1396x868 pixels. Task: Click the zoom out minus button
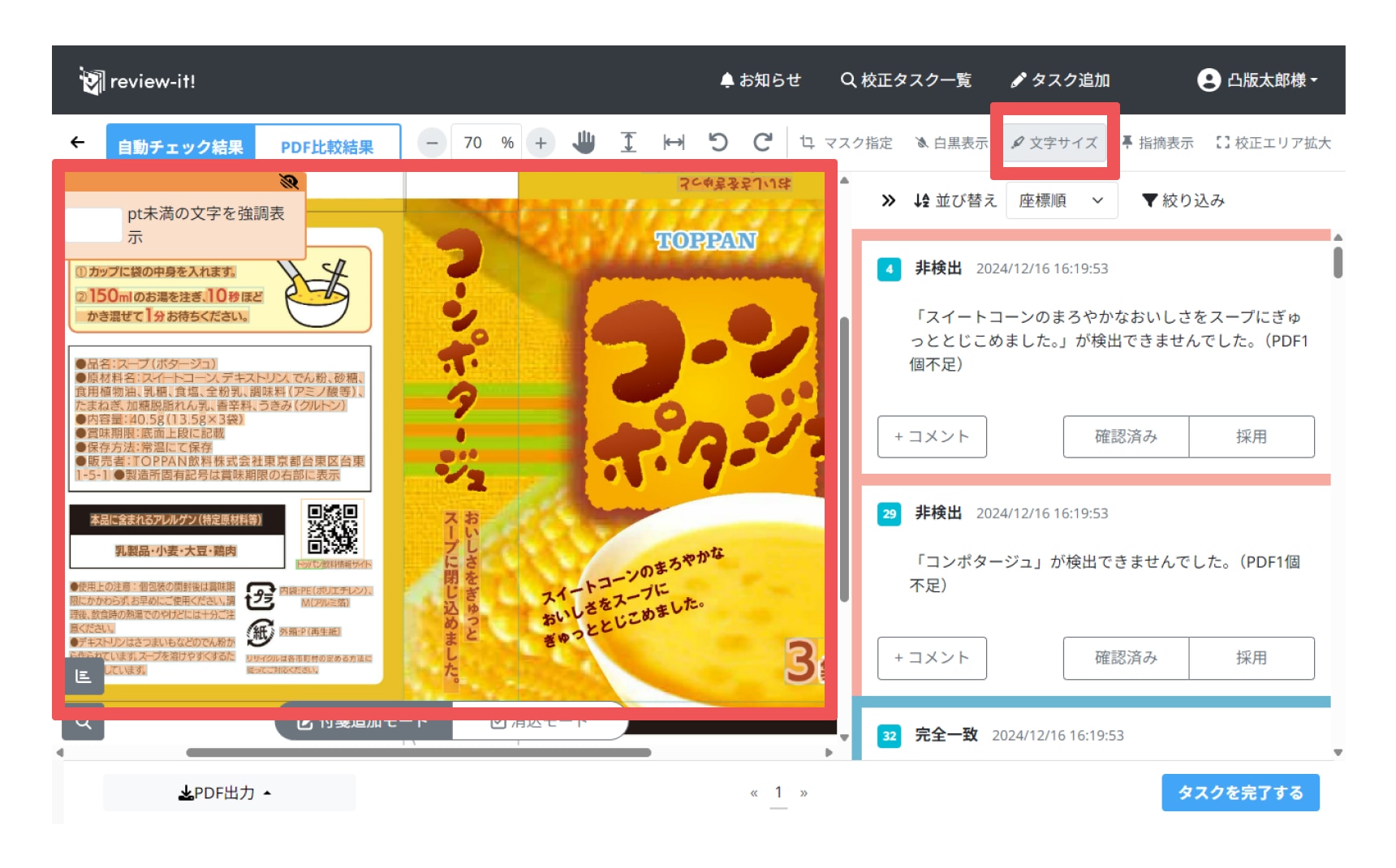pyautogui.click(x=432, y=144)
